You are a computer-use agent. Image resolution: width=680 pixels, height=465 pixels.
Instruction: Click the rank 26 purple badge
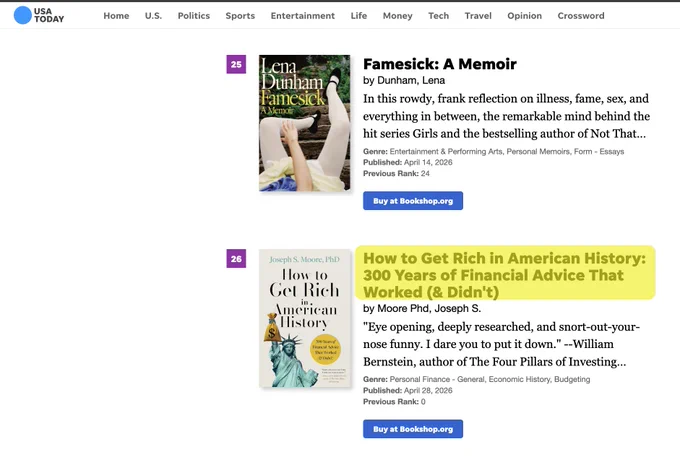[236, 259]
